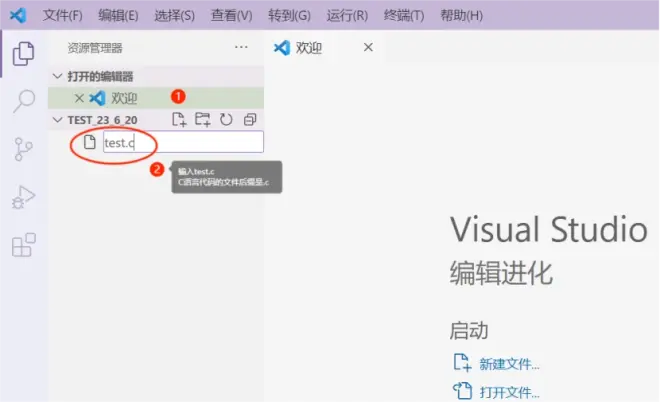Collapse the TEST_23_6_20 folder section

click(x=57, y=120)
